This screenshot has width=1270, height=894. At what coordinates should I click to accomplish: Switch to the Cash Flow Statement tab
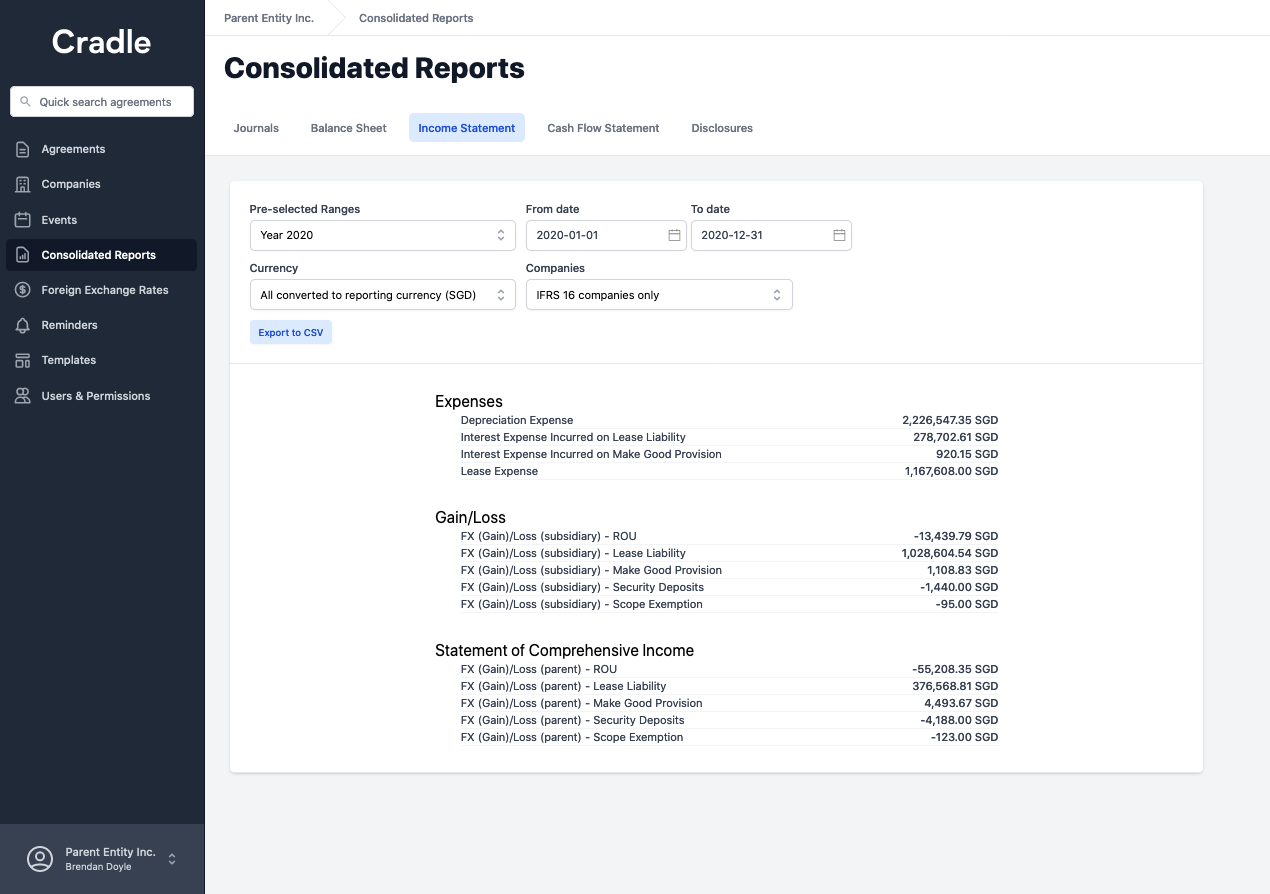pos(603,128)
